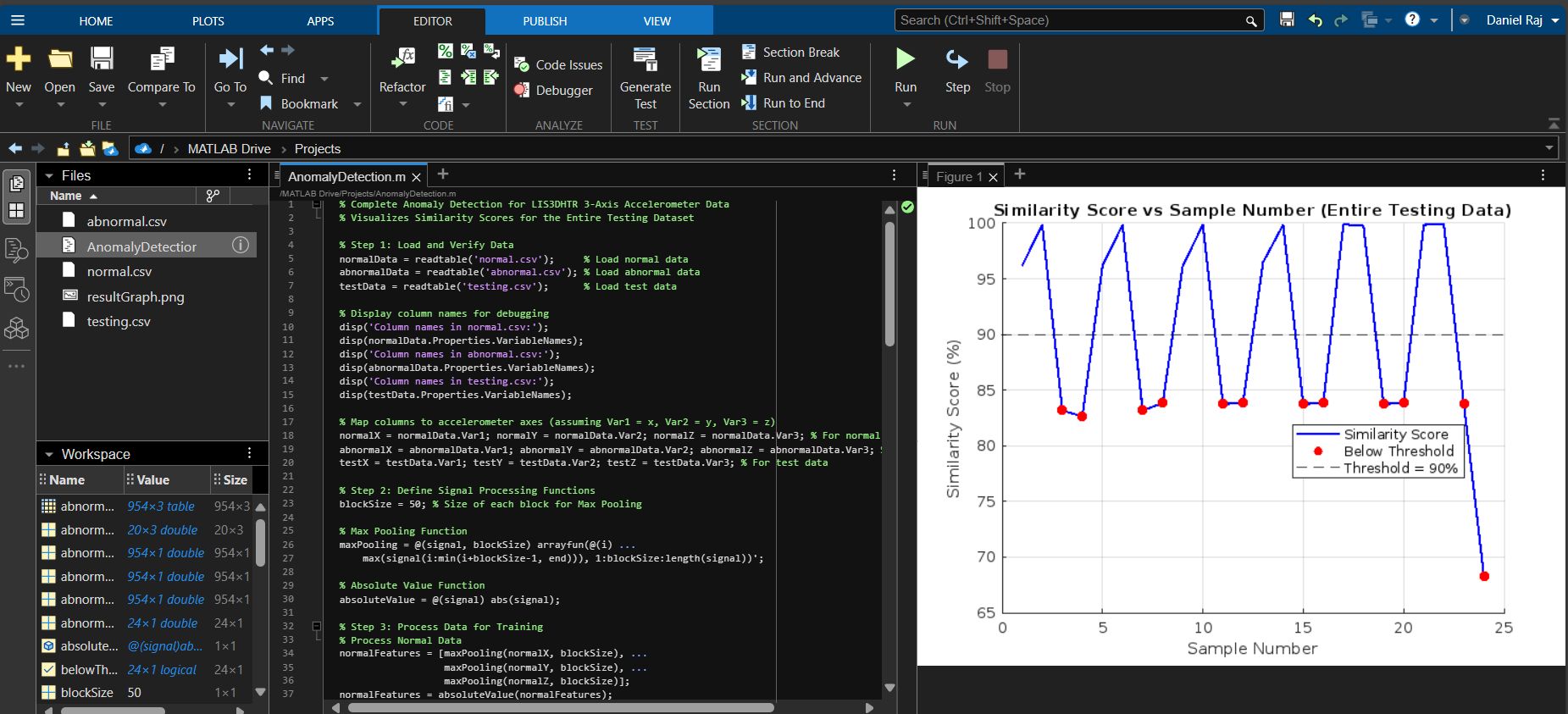
Task: Open the address bar path dropdown
Action: pos(1549,148)
